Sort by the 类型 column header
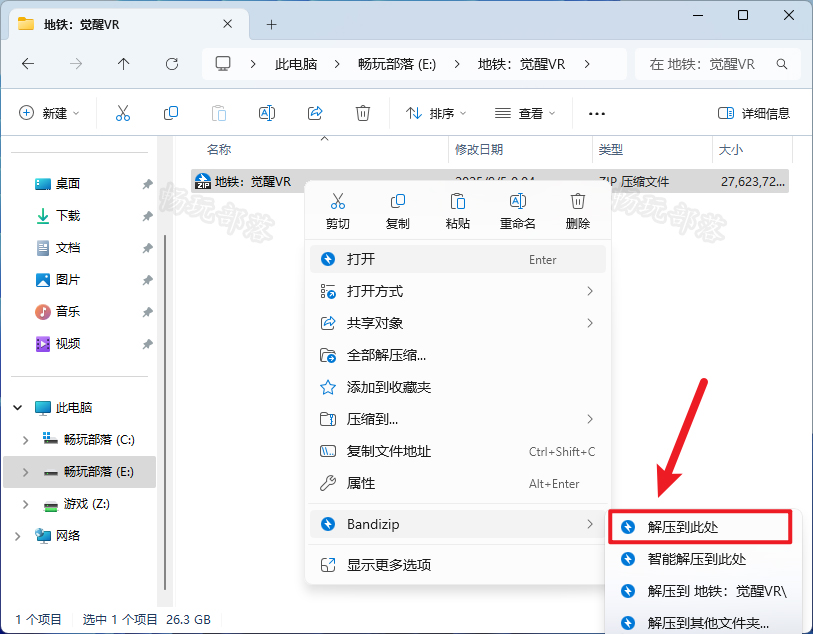This screenshot has height=634, width=813. 653,150
